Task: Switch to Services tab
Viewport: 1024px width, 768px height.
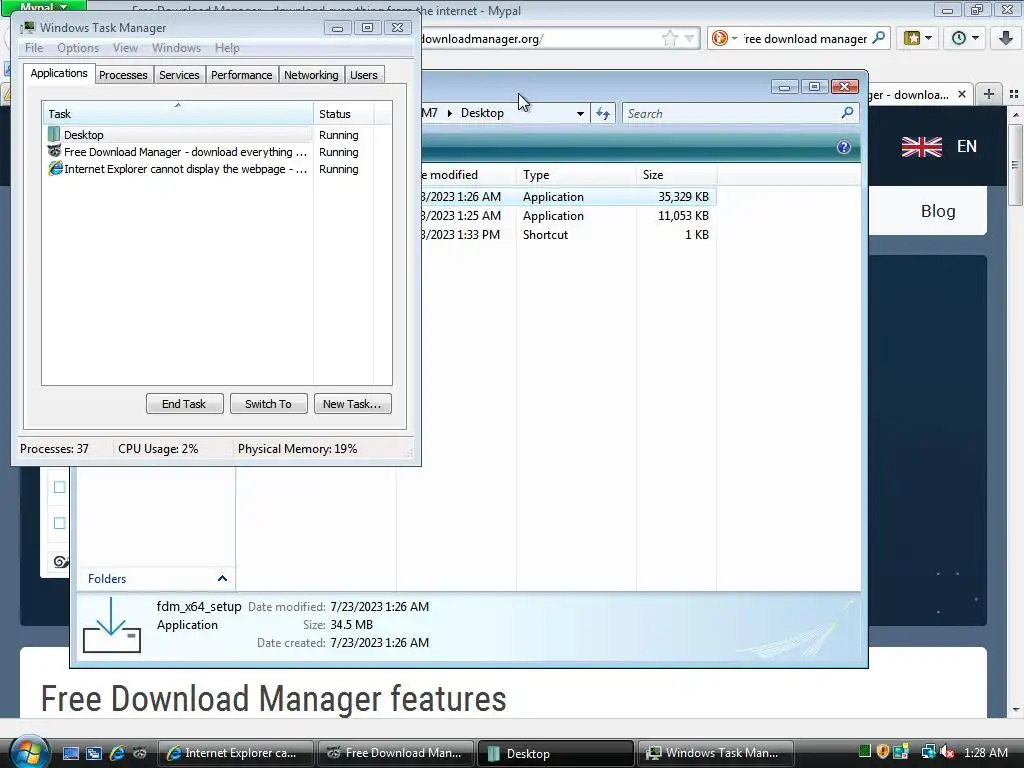Action: click(x=179, y=74)
